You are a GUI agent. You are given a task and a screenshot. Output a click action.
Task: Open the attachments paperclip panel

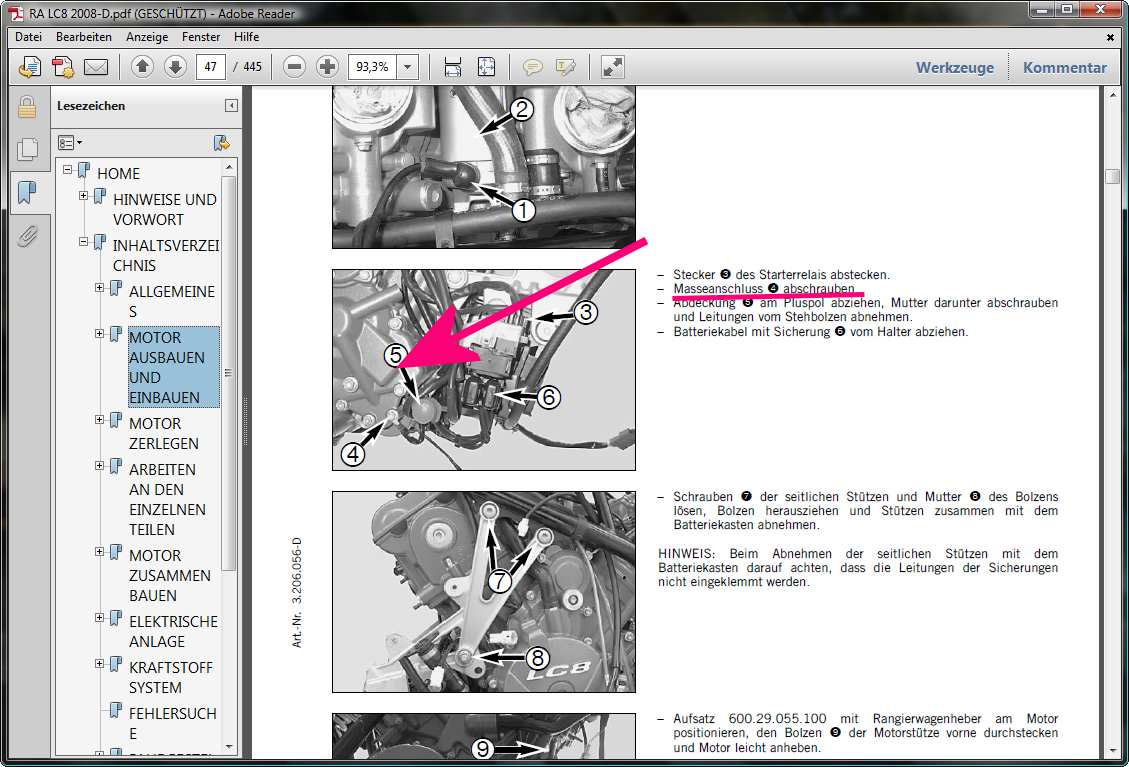(27, 235)
